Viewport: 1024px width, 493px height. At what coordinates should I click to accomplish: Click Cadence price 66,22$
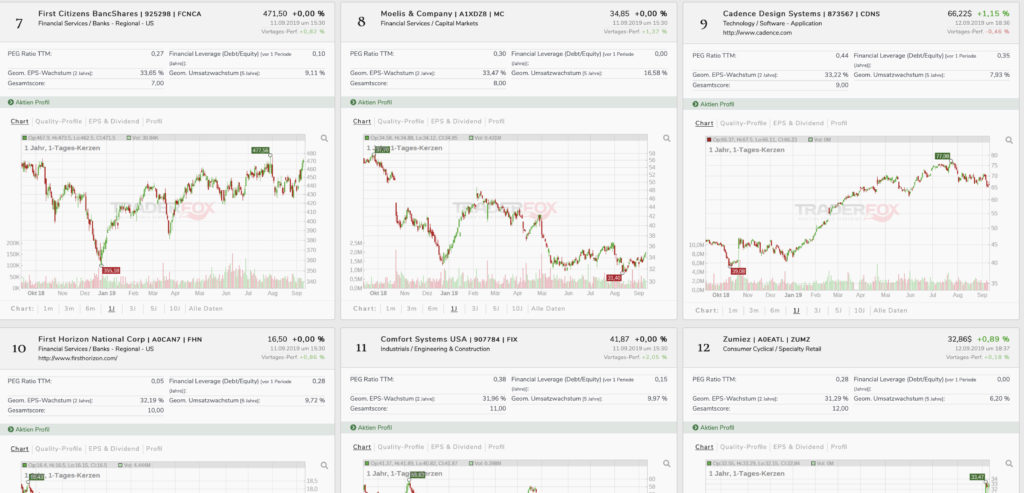point(961,13)
